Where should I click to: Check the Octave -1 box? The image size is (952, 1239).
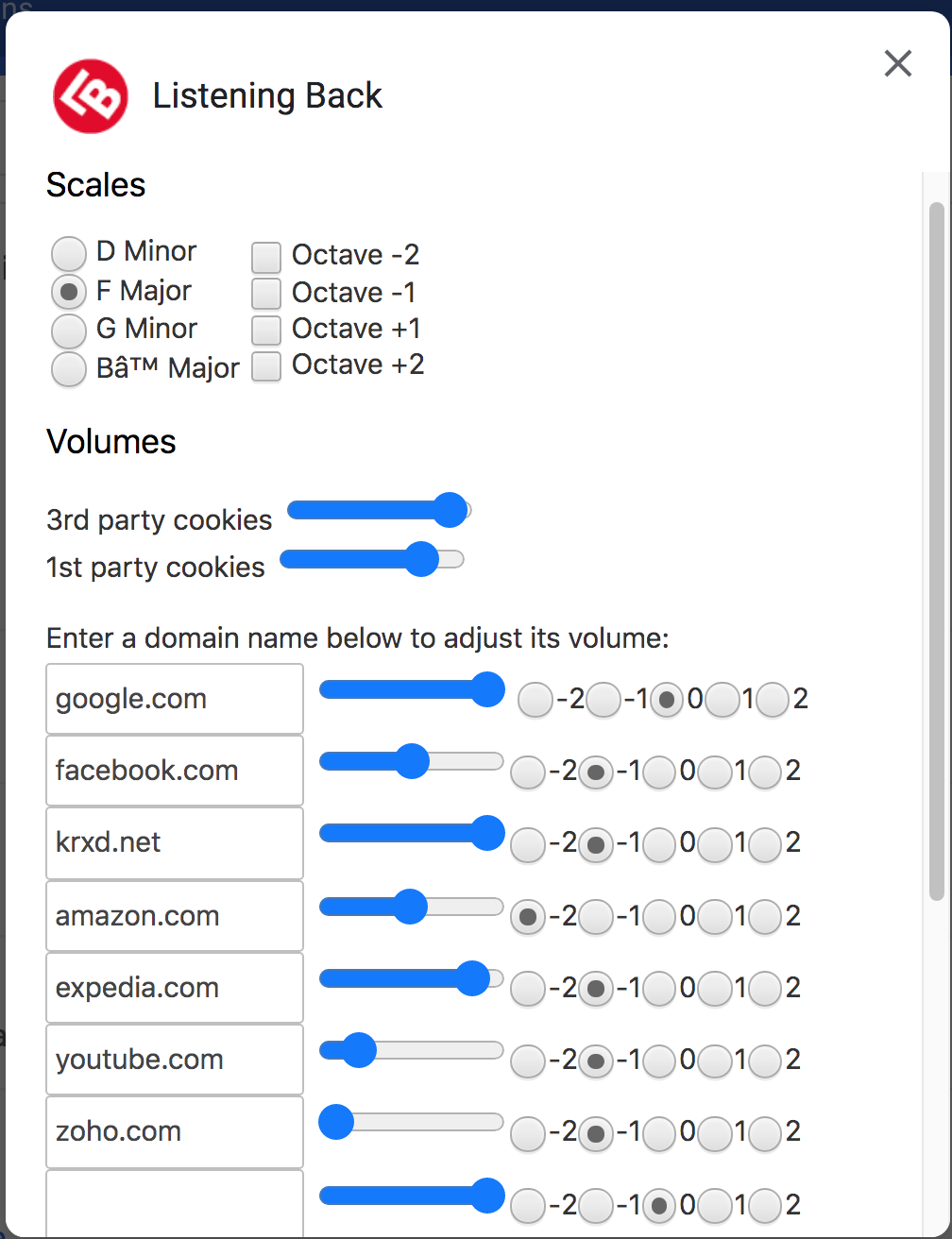pos(266,294)
